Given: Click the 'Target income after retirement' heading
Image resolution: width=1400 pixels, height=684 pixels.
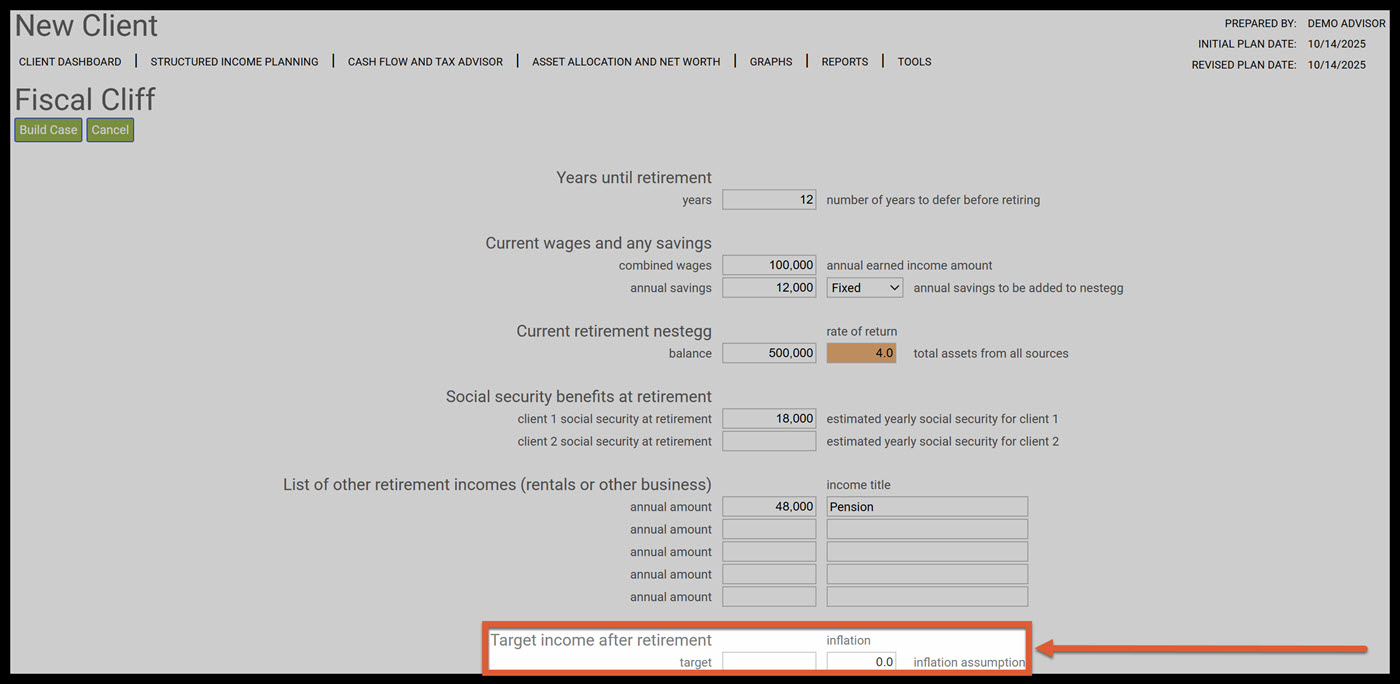Looking at the screenshot, I should point(600,640).
